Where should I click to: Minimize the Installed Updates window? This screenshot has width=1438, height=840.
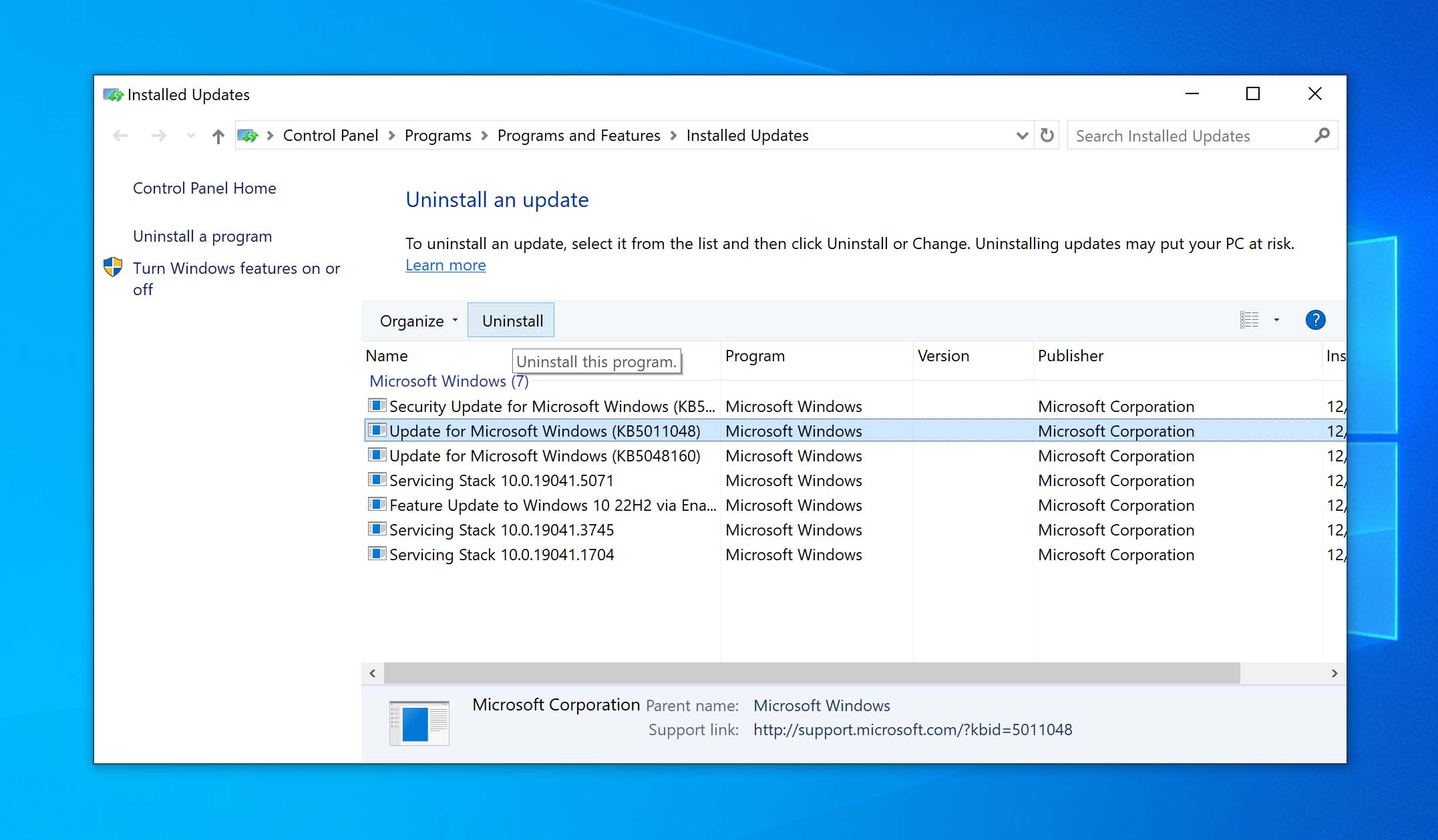[1192, 94]
